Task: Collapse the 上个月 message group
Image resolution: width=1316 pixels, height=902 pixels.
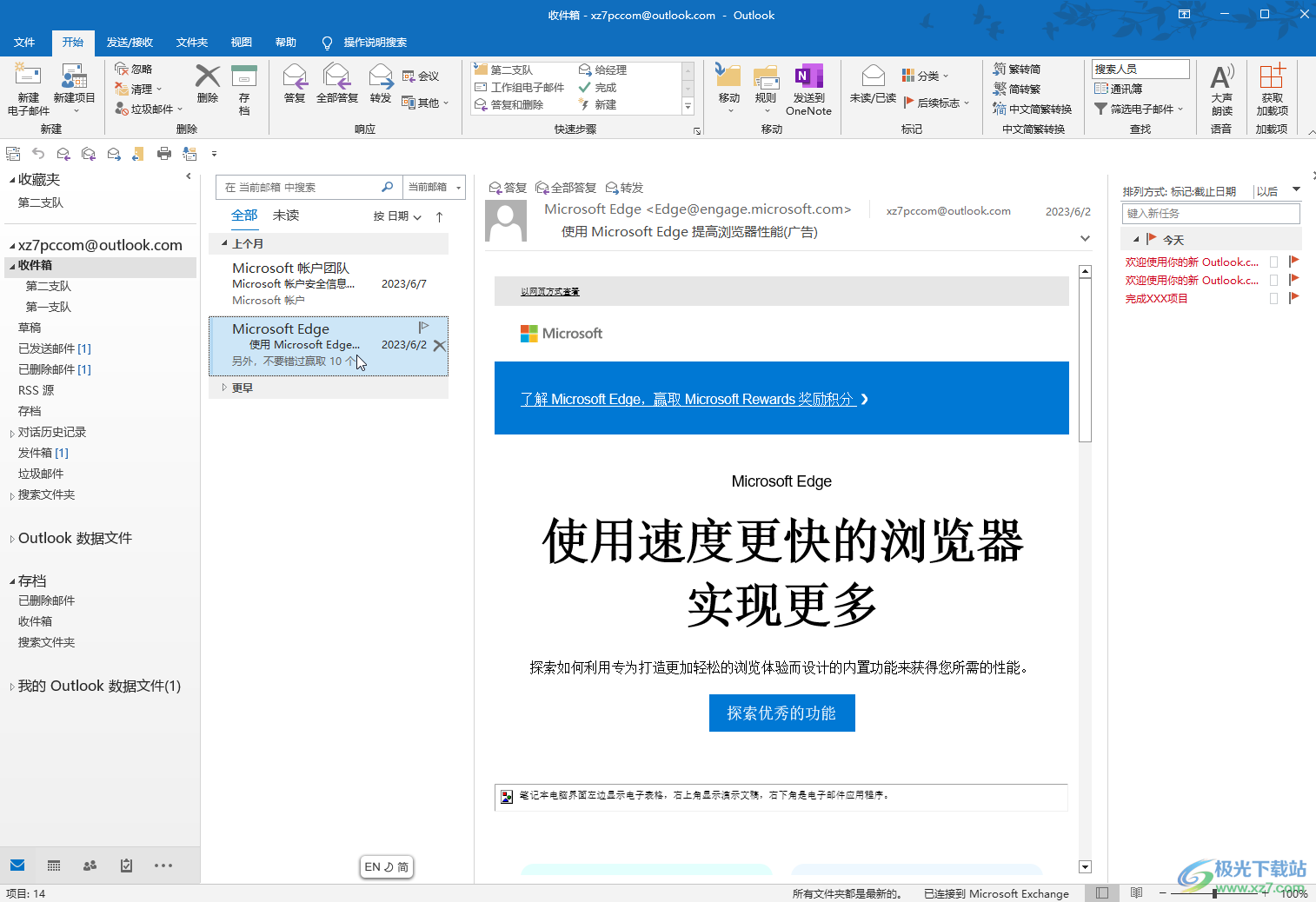Action: [x=224, y=243]
